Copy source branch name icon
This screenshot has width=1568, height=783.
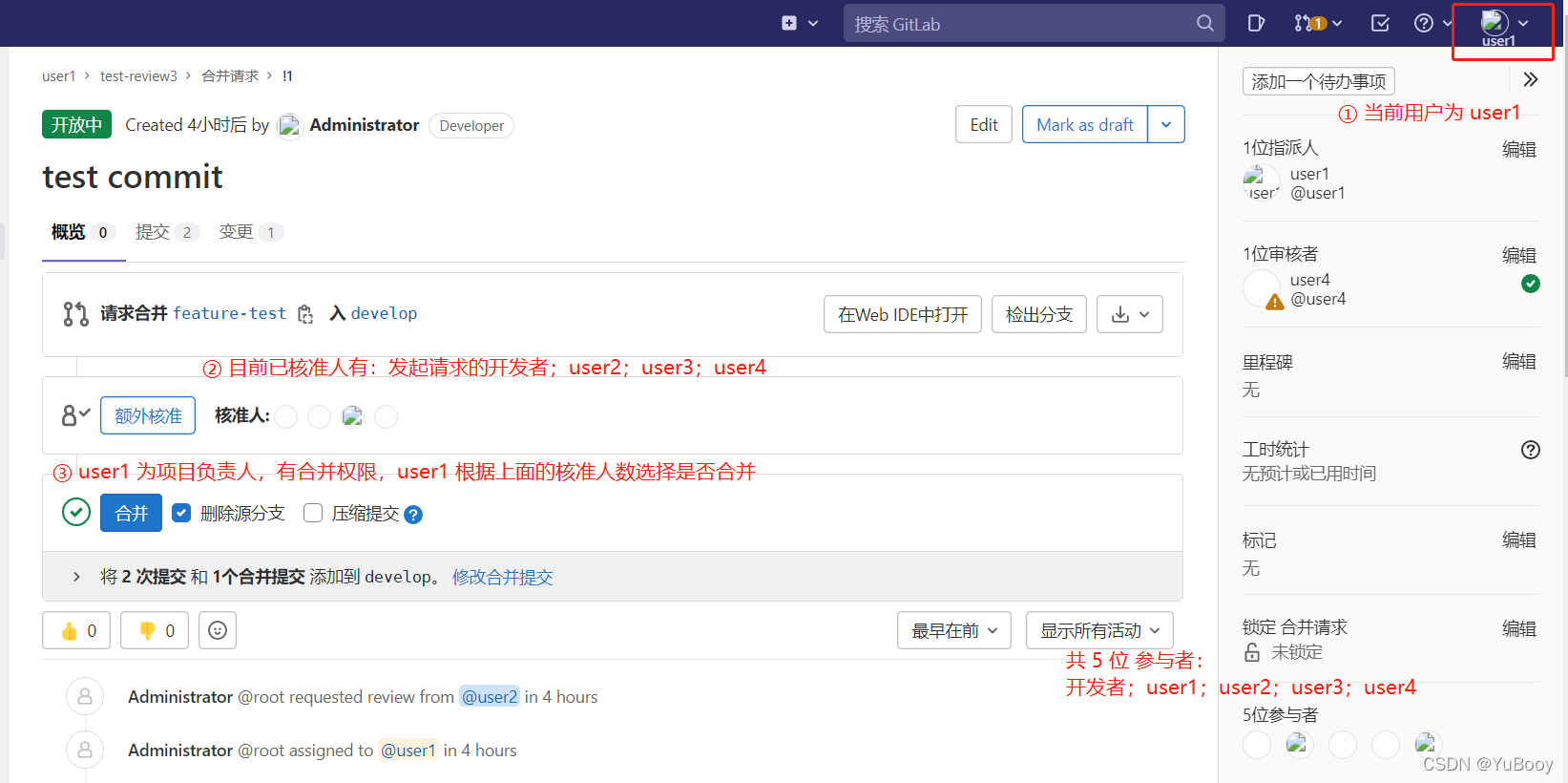coord(305,314)
